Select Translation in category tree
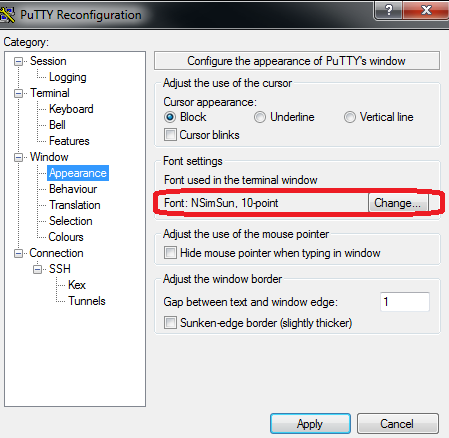The image size is (449, 438). point(75,205)
